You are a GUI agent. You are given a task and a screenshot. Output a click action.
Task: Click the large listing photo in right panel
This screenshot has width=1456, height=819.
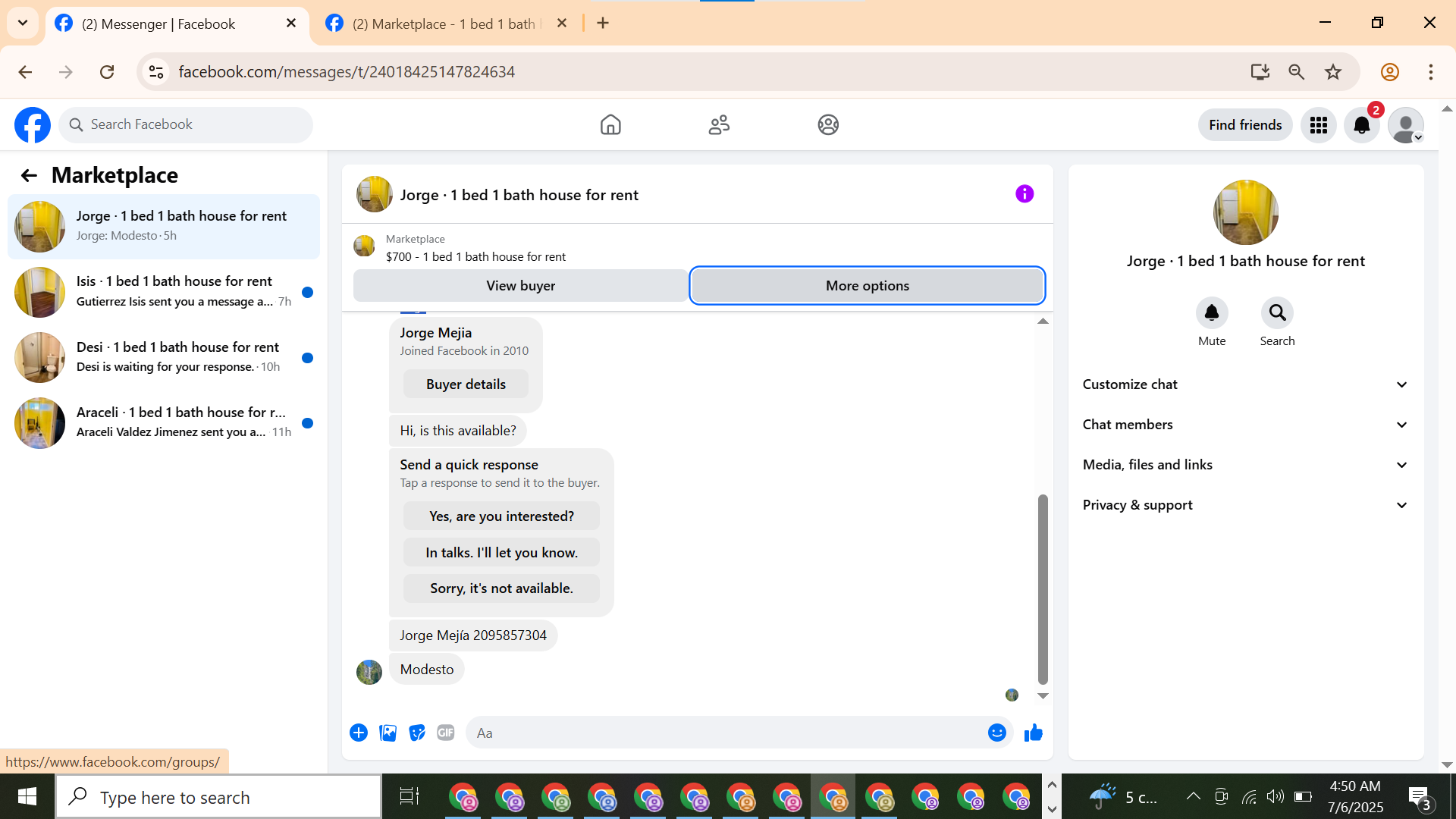click(x=1245, y=212)
